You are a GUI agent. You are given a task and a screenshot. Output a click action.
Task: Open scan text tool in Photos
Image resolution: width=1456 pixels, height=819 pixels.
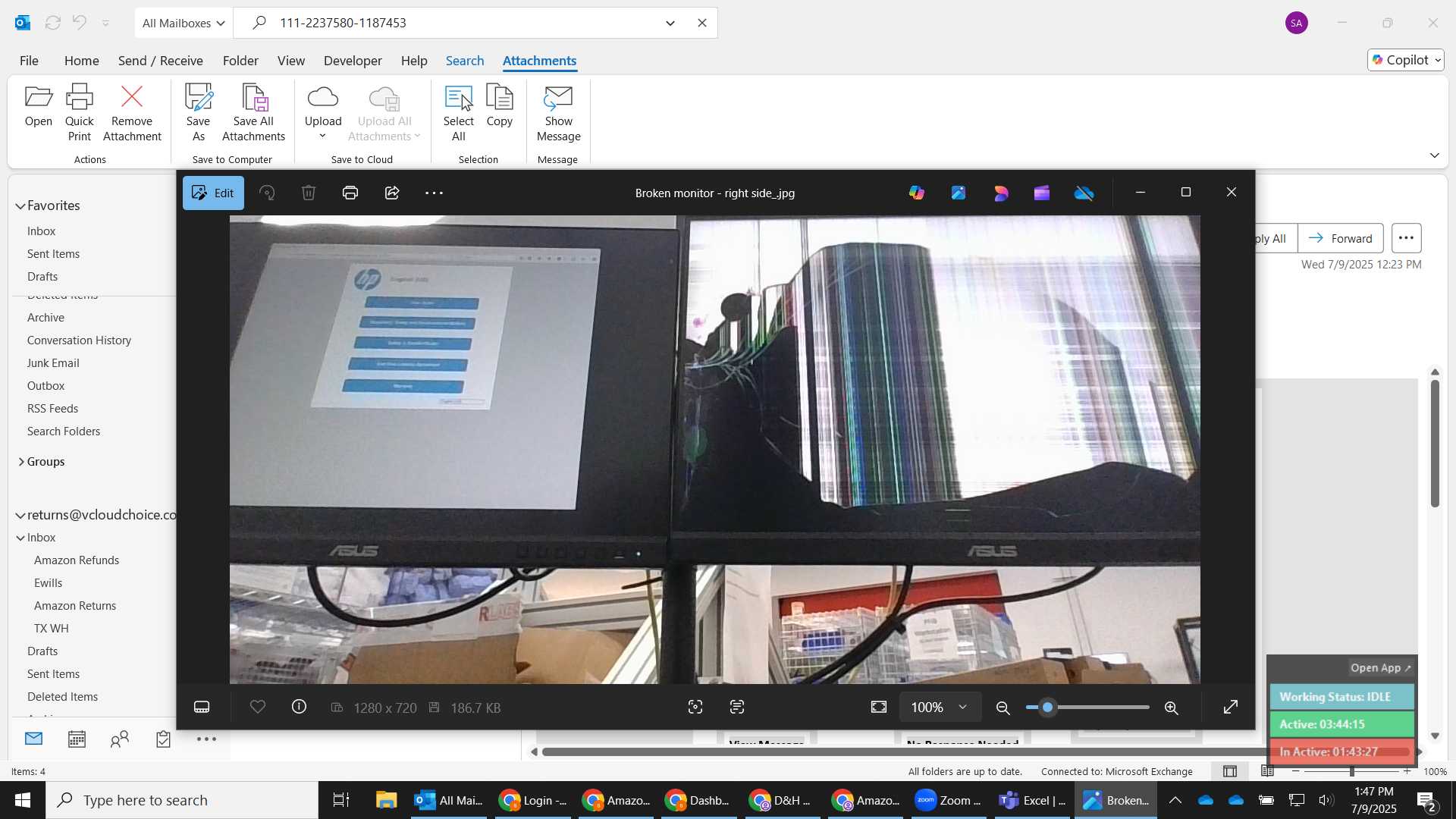[737, 707]
